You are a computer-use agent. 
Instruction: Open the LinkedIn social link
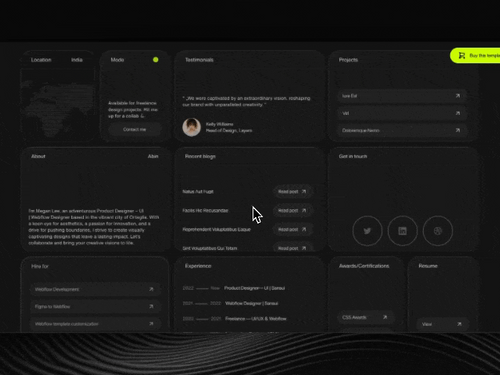402,231
